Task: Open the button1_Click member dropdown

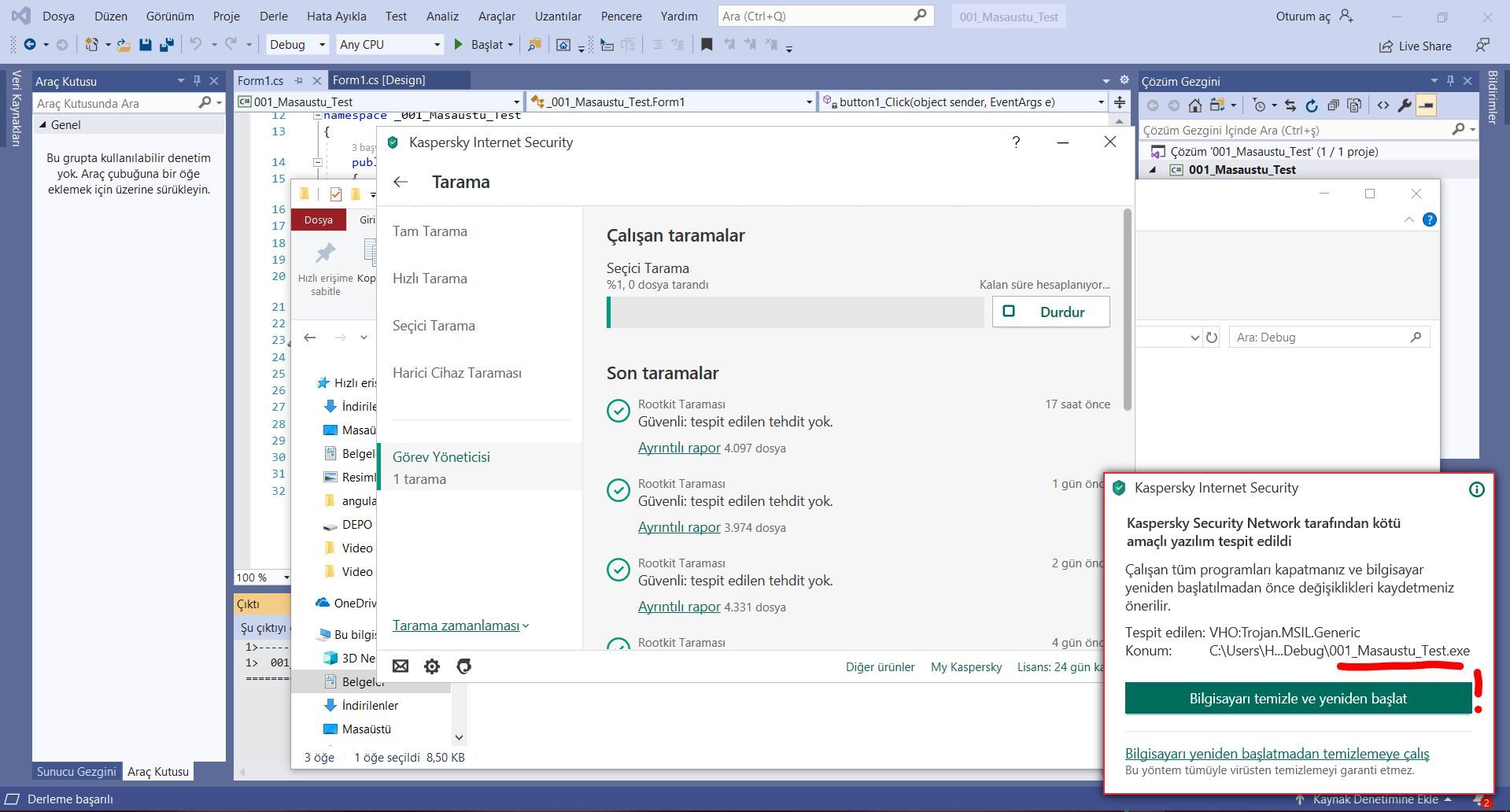Action: (964, 101)
